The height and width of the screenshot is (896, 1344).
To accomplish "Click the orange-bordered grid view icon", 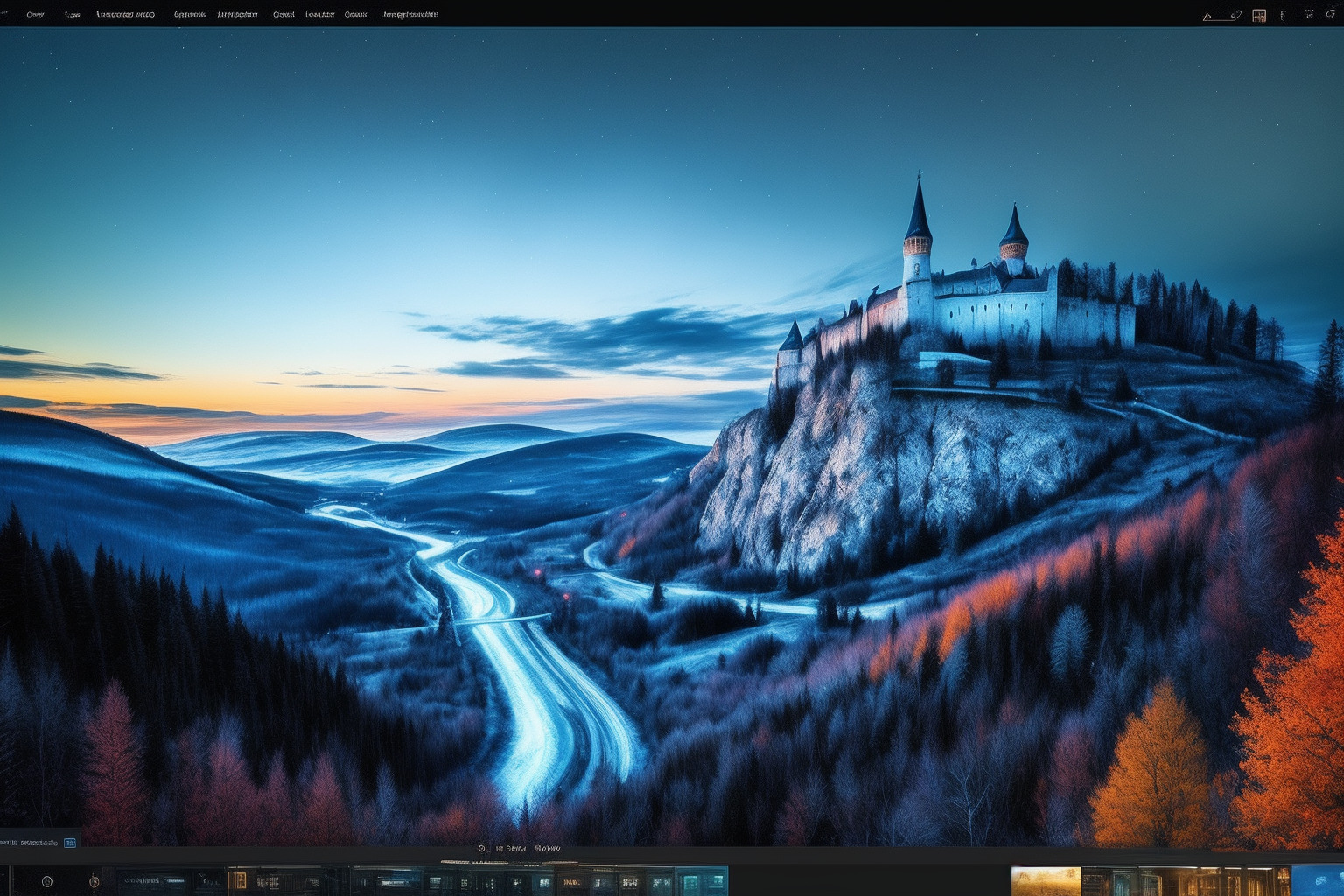I will click(x=1259, y=15).
